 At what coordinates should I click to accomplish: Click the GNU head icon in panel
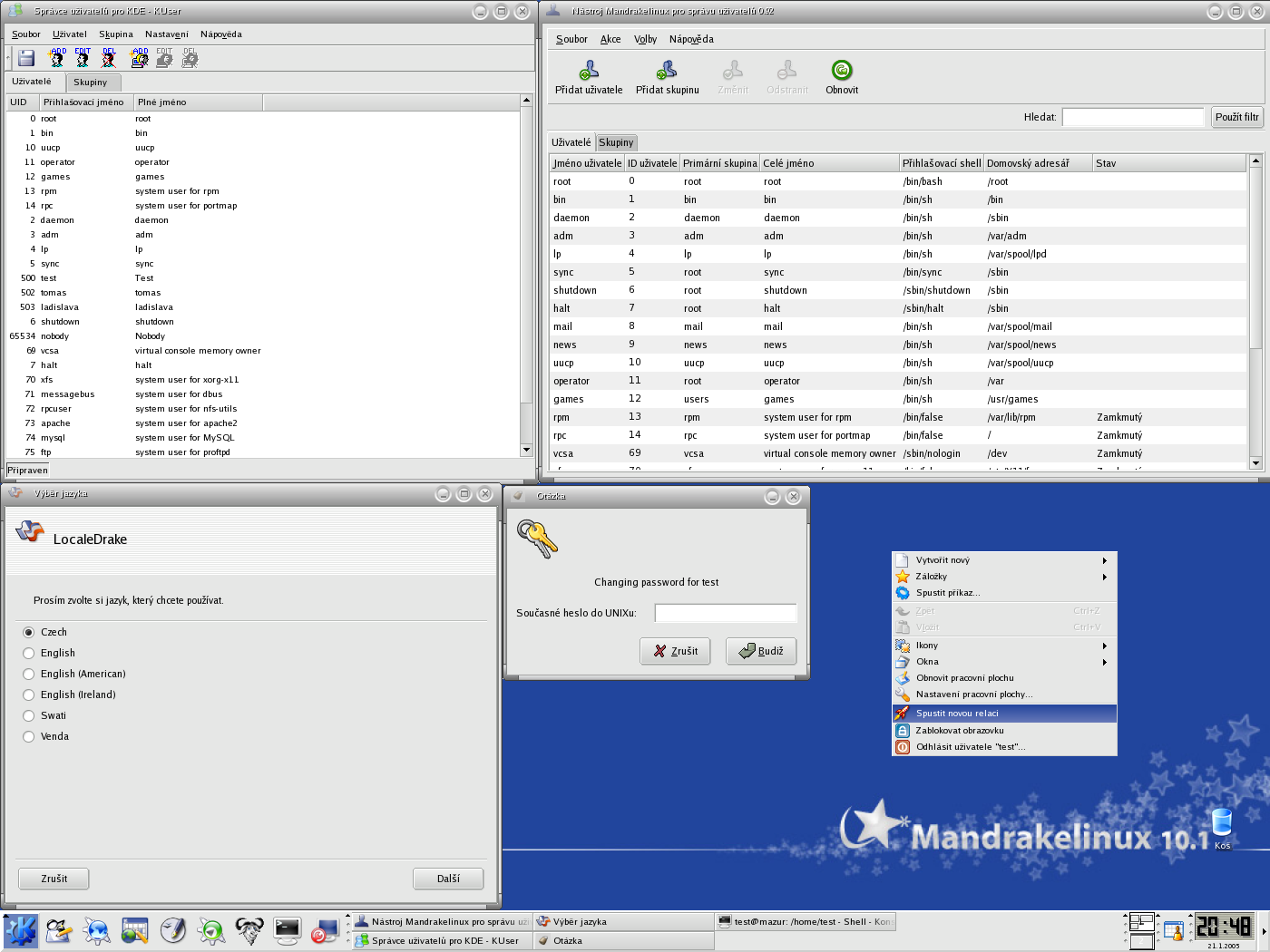[249, 931]
